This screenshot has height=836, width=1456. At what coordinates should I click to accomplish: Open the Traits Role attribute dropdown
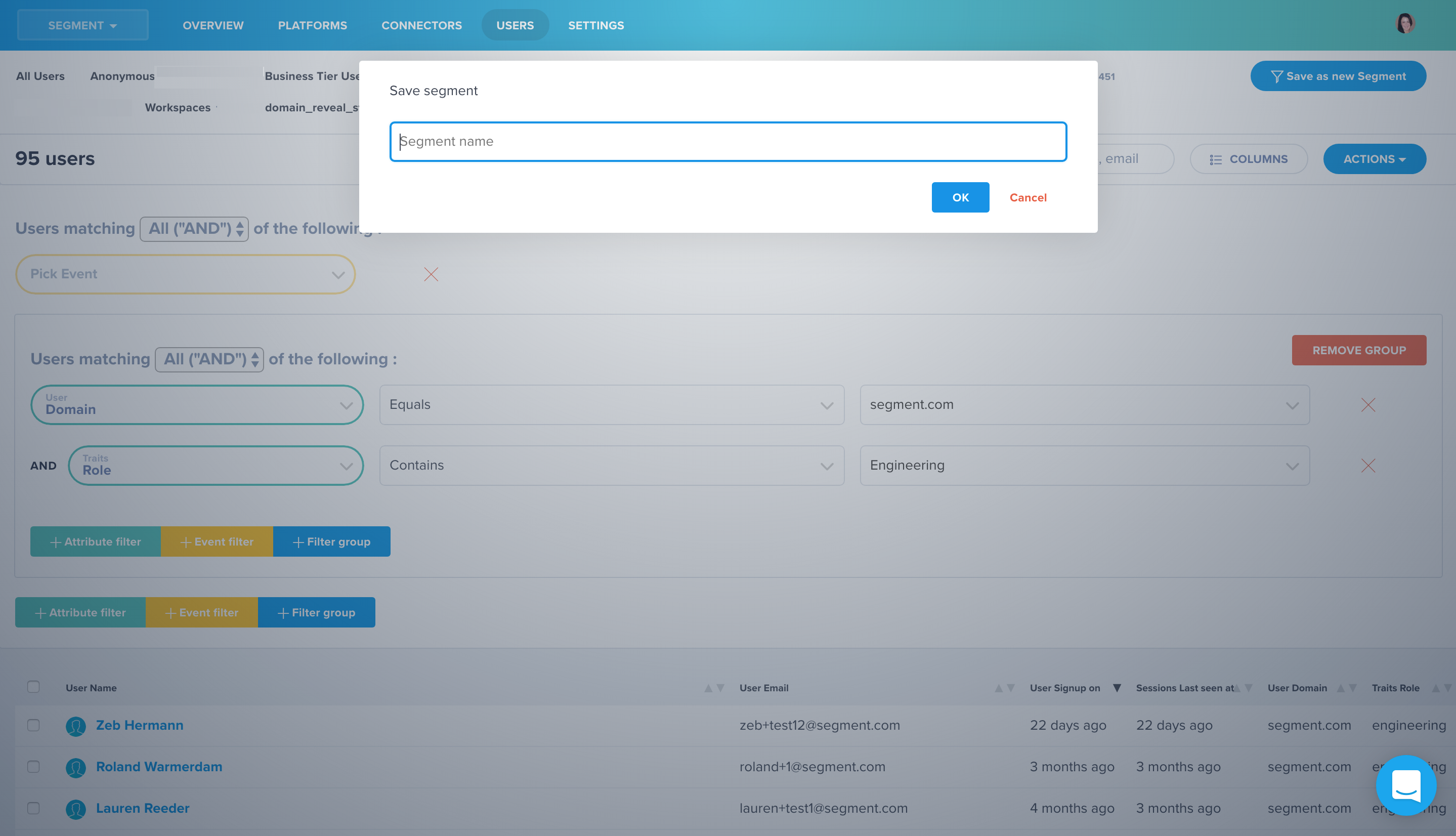pos(216,466)
